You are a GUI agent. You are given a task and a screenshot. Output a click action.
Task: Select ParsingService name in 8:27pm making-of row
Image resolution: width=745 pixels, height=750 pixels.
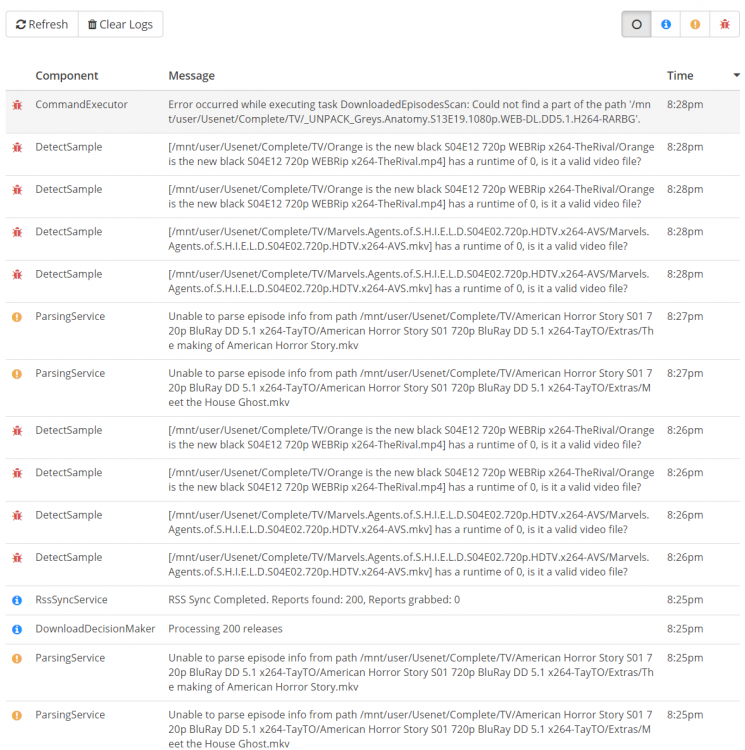pyautogui.click(x=70, y=316)
